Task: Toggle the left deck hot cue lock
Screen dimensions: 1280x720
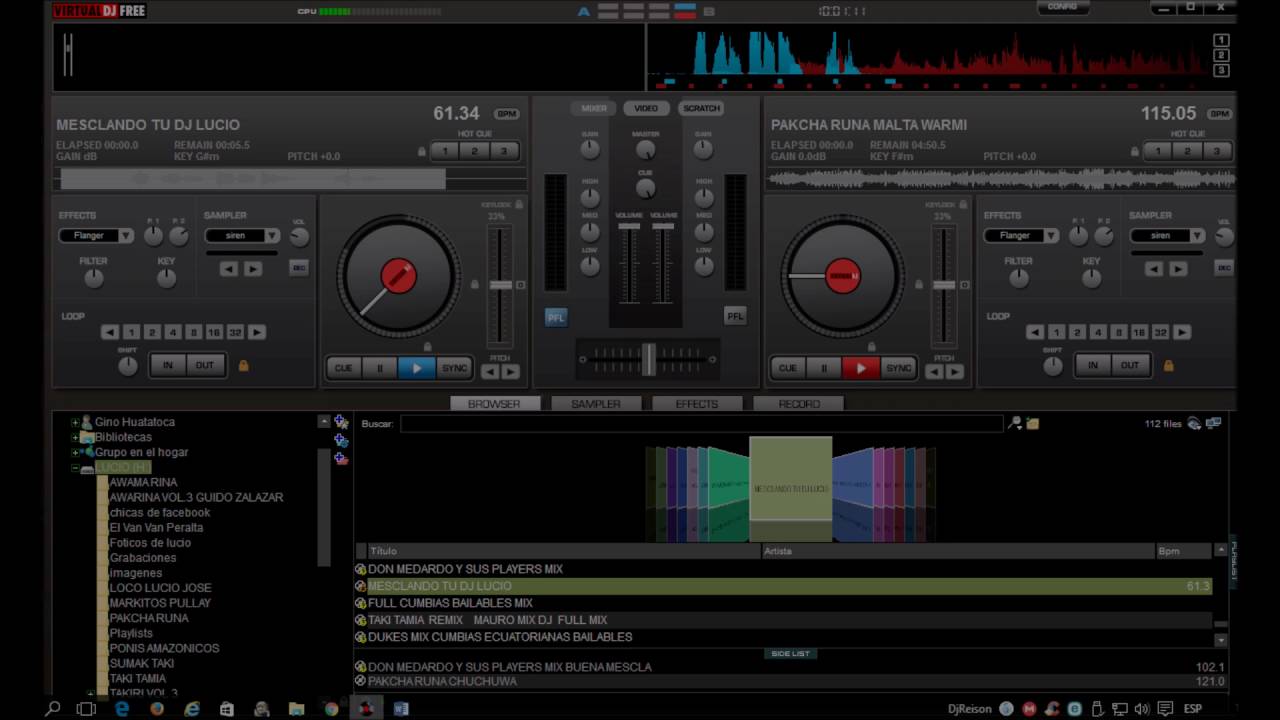Action: coord(422,152)
